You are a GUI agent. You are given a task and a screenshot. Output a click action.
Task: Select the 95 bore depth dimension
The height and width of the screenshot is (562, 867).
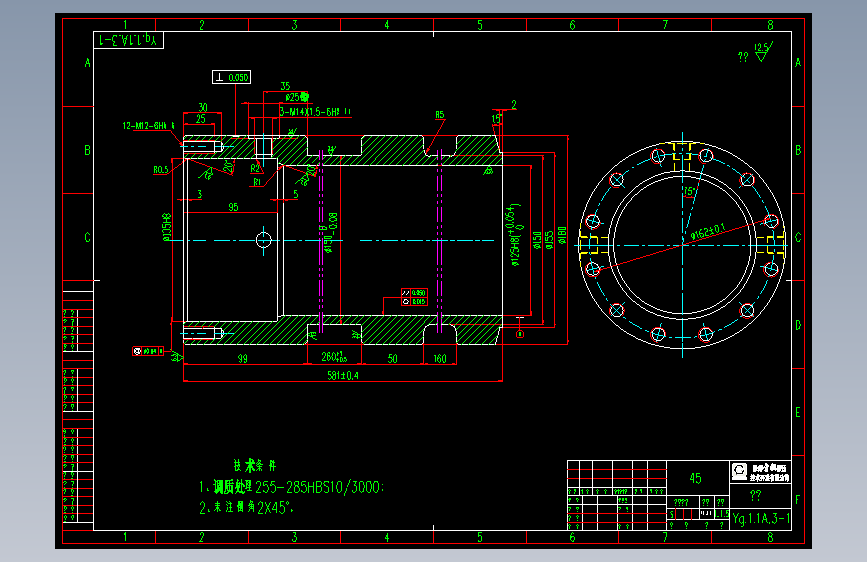233,207
